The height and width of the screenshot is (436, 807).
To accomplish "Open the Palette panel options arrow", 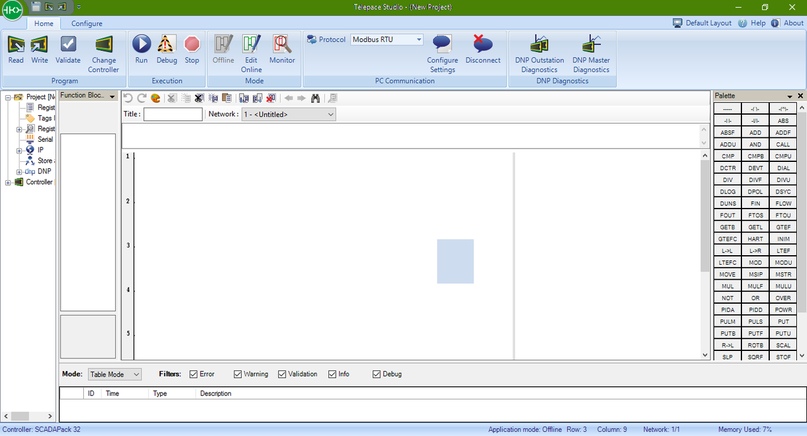I will [x=790, y=96].
